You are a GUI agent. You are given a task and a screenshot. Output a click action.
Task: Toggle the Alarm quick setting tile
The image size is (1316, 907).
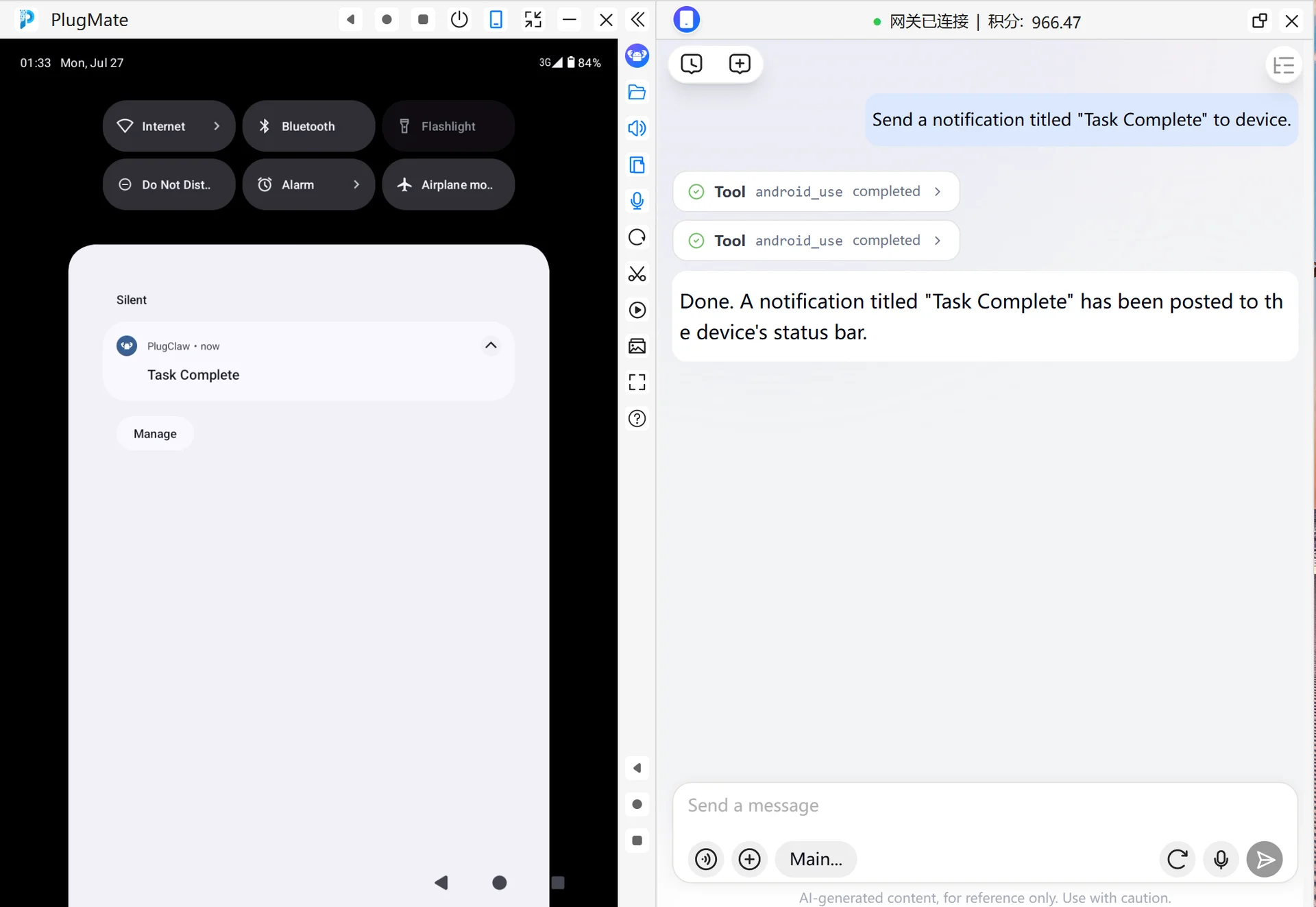coord(308,184)
